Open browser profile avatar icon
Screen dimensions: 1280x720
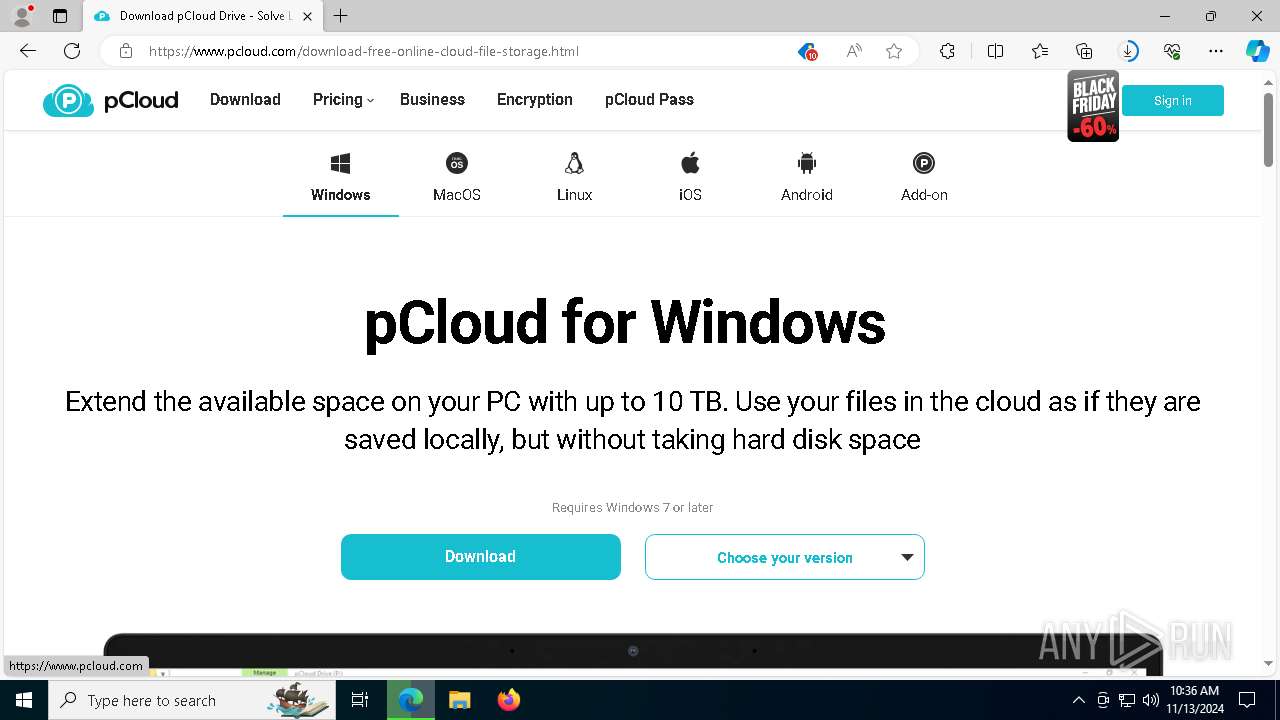(22, 16)
